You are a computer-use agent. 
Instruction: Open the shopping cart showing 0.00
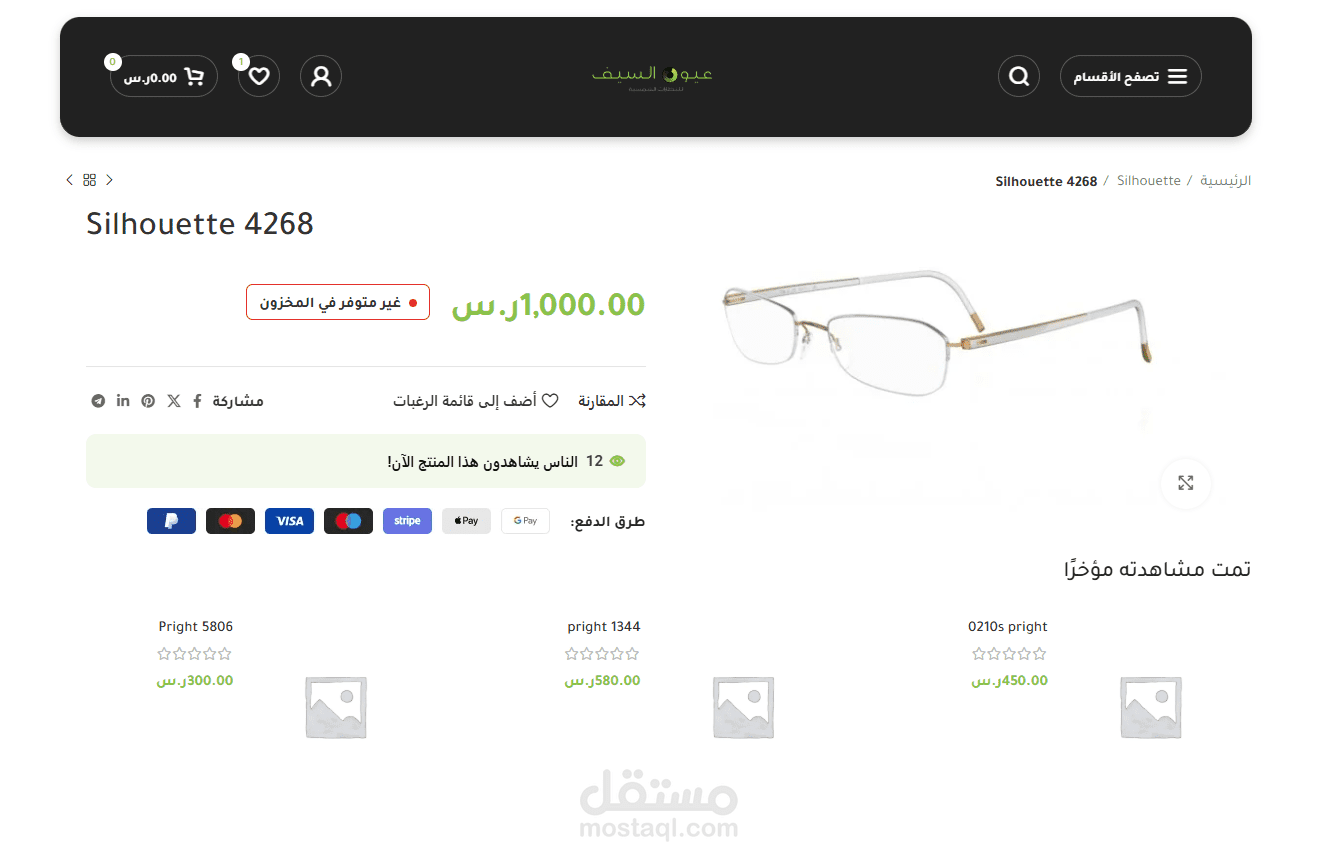[164, 76]
